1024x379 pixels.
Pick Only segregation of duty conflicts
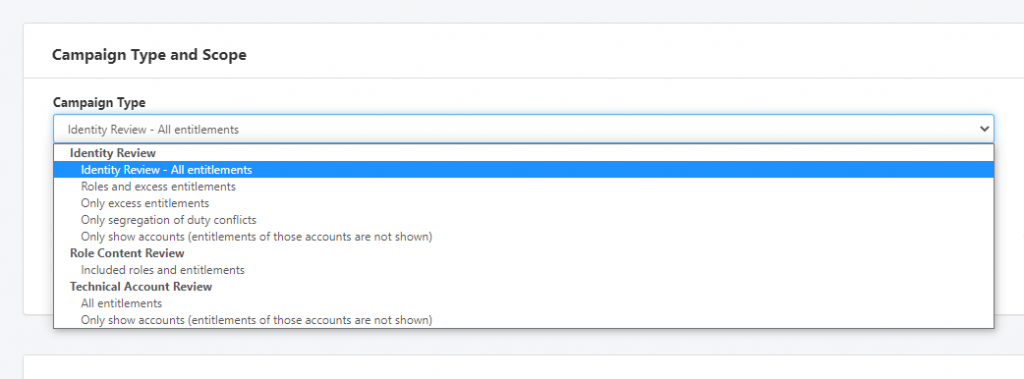click(x=524, y=220)
